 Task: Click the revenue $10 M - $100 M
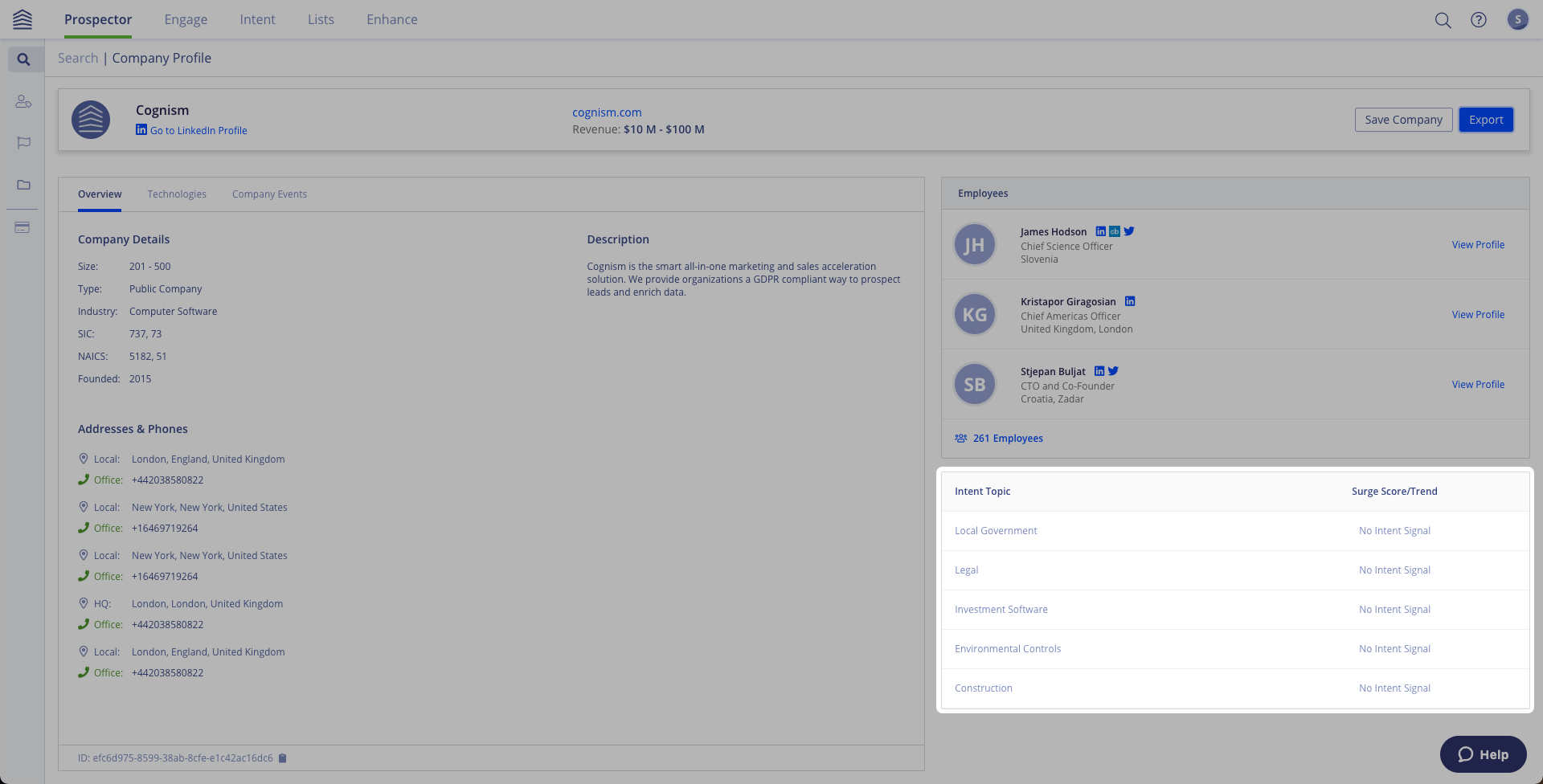[x=664, y=129]
